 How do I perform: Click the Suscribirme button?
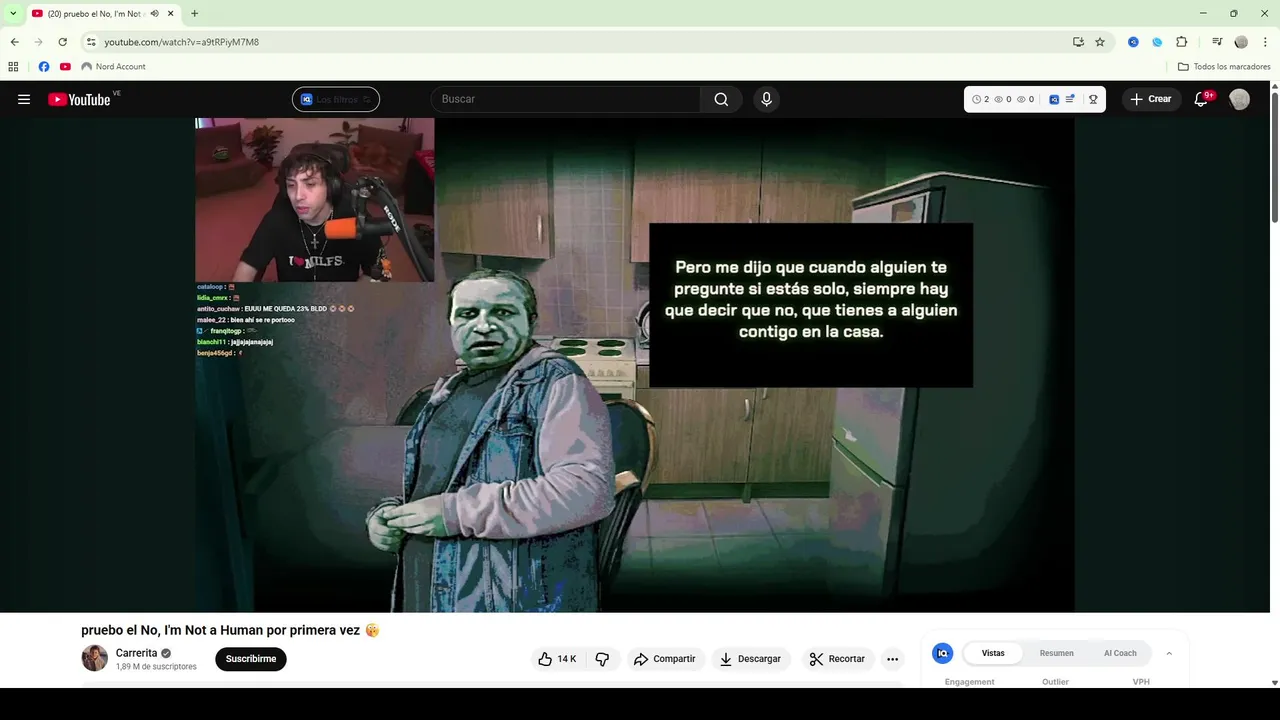[x=251, y=659]
